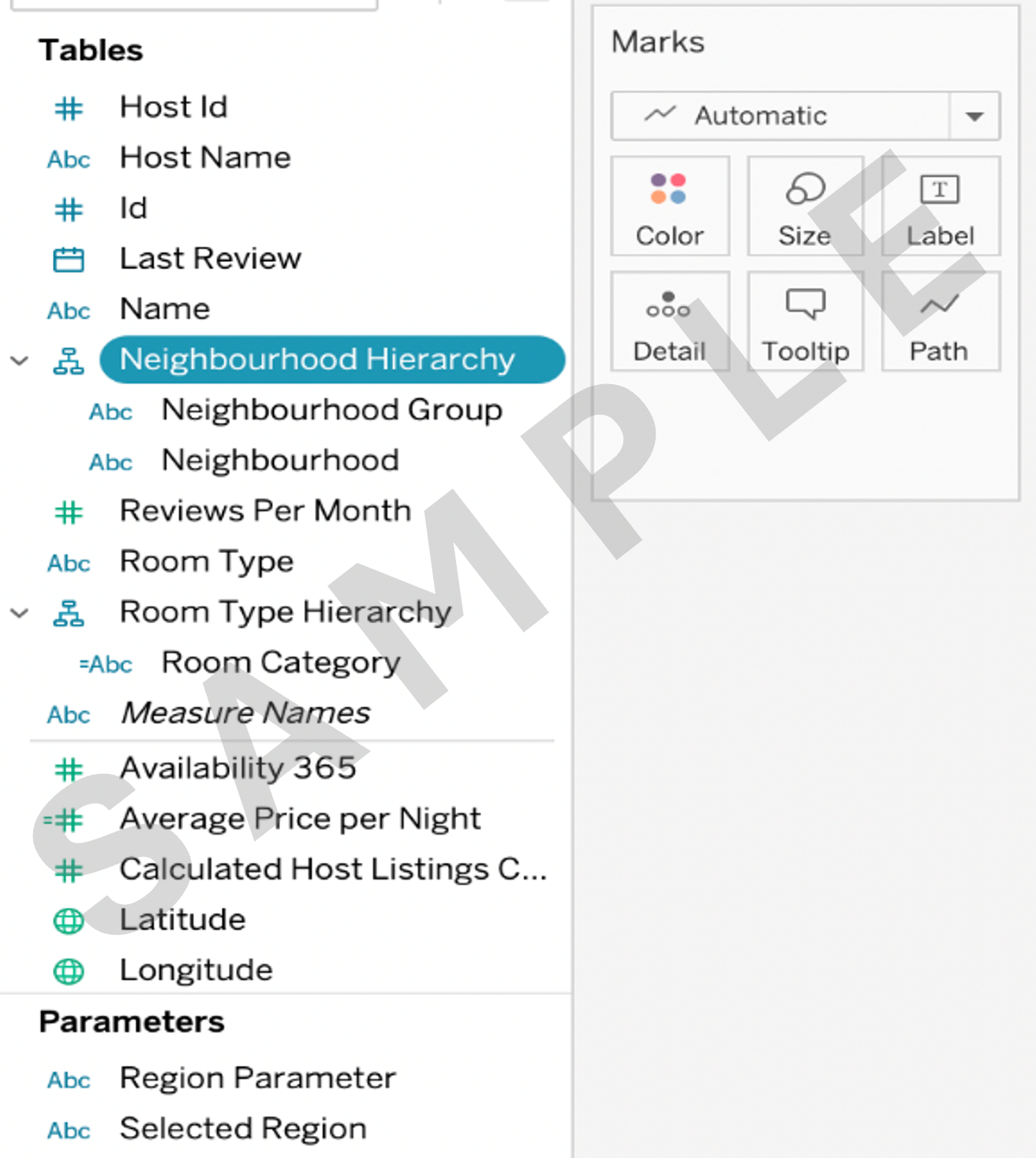Click the Host Id number type icon

click(69, 108)
